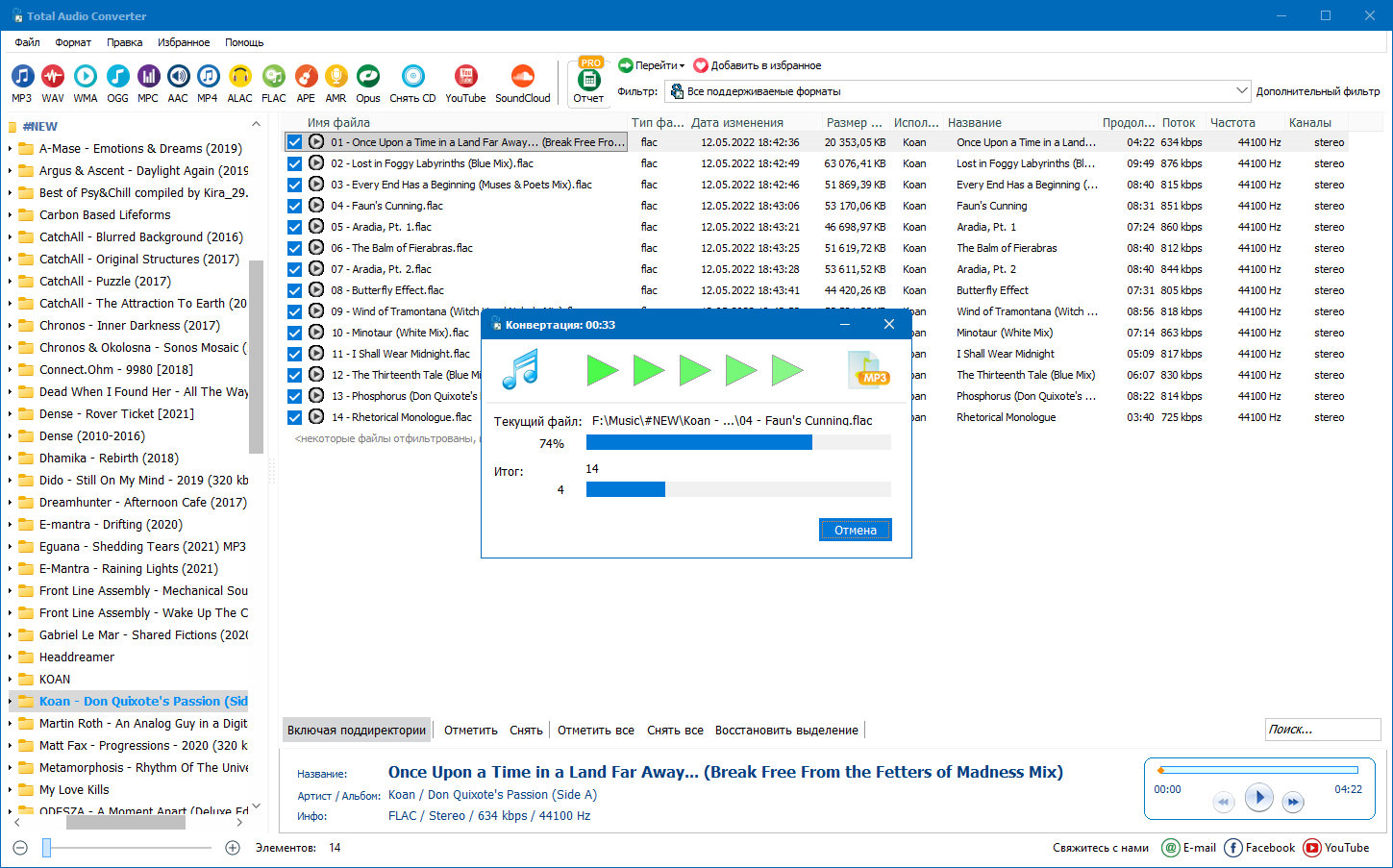The width and height of the screenshot is (1393, 868).
Task: Click the Отметить все button
Action: pos(596,731)
